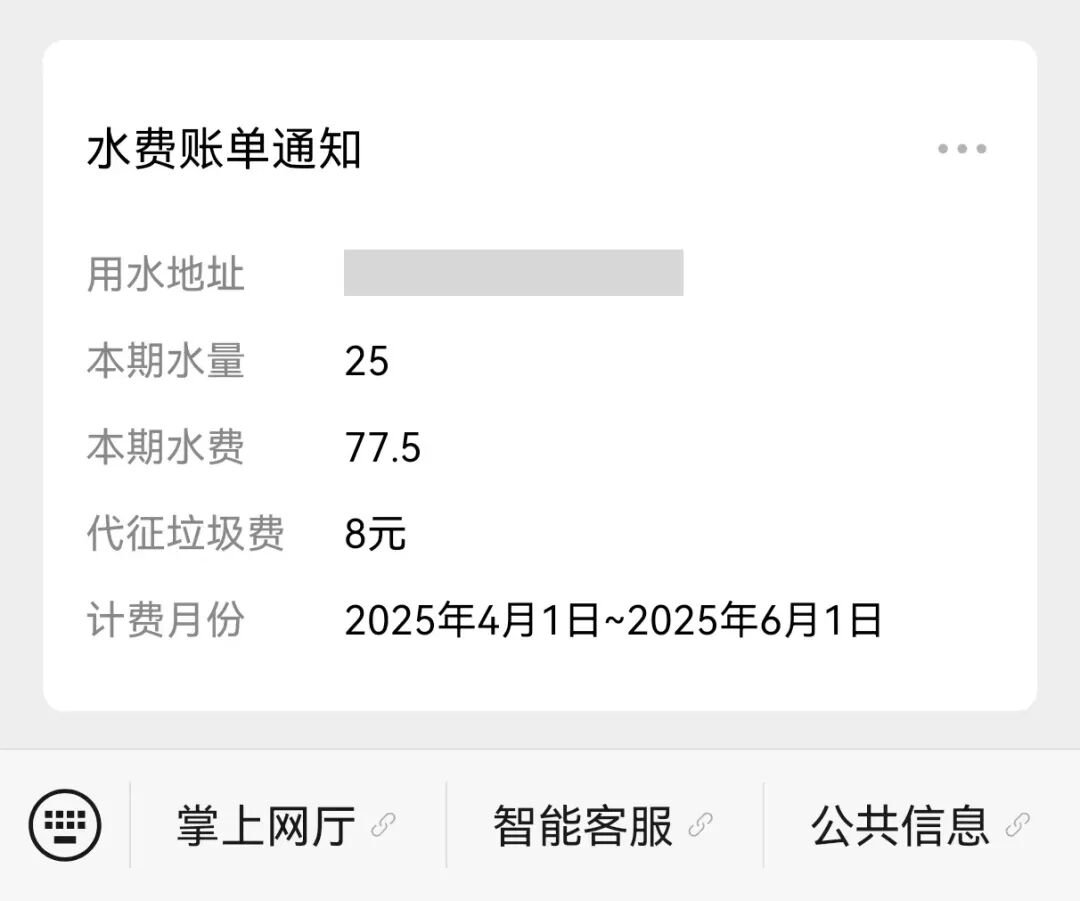Click link icon beside 掌上网厅

pos(383,825)
